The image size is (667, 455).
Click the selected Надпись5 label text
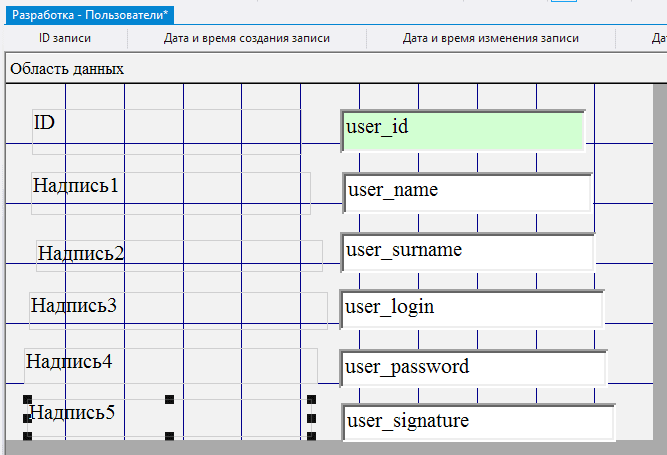(x=72, y=412)
